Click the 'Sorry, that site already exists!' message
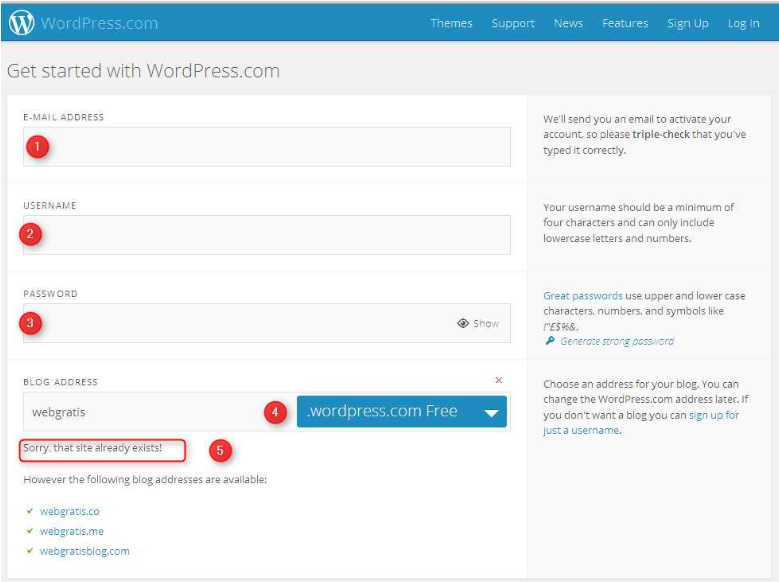Viewport: 779px width, 582px height. (92, 448)
